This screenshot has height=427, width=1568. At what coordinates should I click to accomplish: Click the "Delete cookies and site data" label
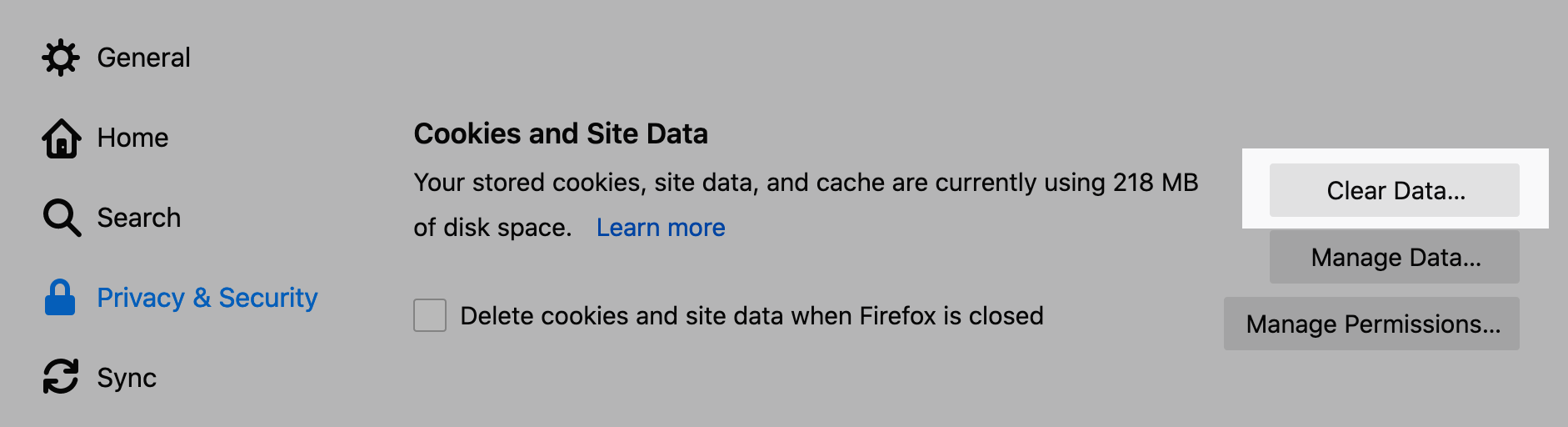[x=752, y=316]
